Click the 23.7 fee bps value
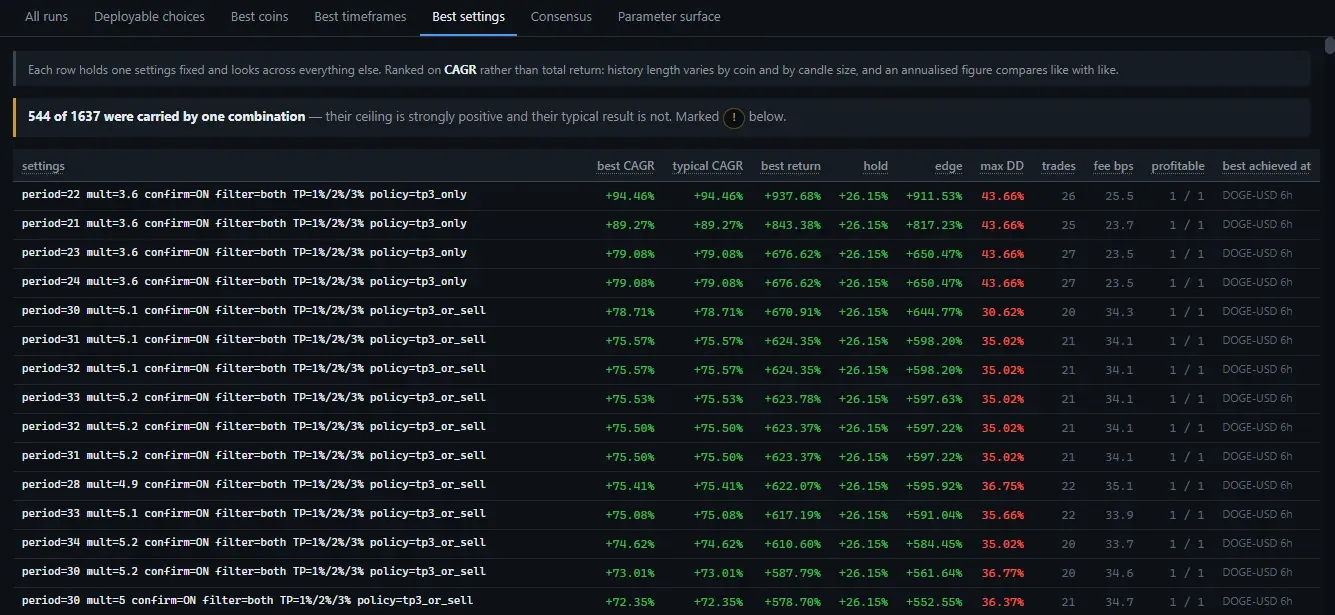This screenshot has height=615, width=1335. click(1120, 225)
